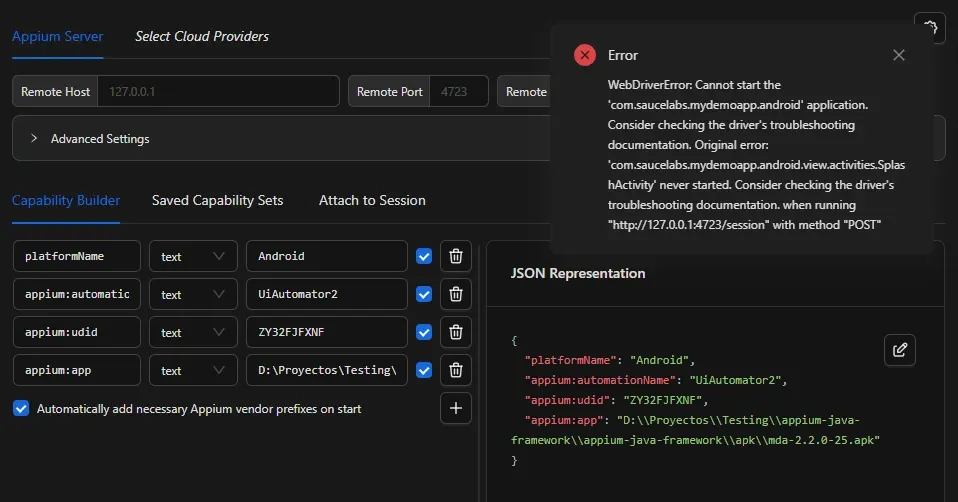Uncheck the appium:app capability checkbox
Image resolution: width=958 pixels, height=502 pixels.
(x=424, y=369)
